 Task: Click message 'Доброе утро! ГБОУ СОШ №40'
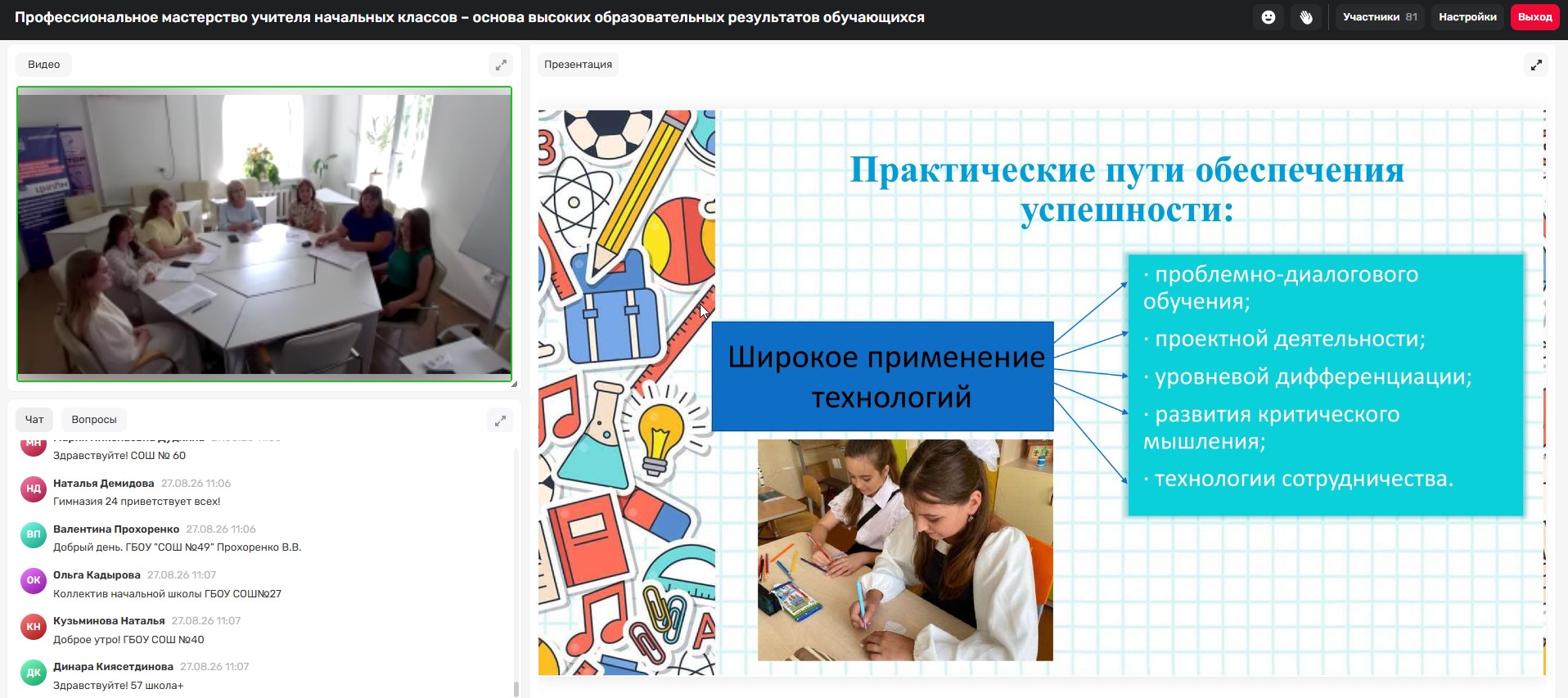coord(128,640)
